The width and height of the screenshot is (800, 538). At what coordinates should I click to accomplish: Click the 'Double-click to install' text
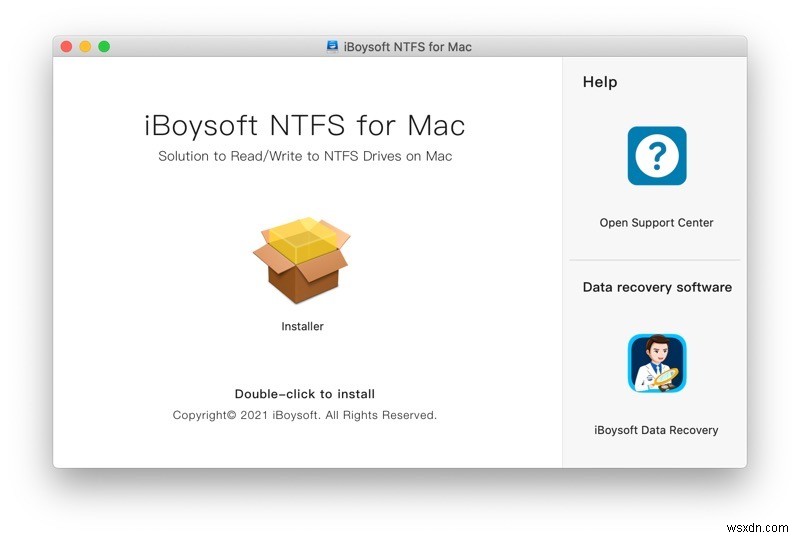pyautogui.click(x=305, y=394)
